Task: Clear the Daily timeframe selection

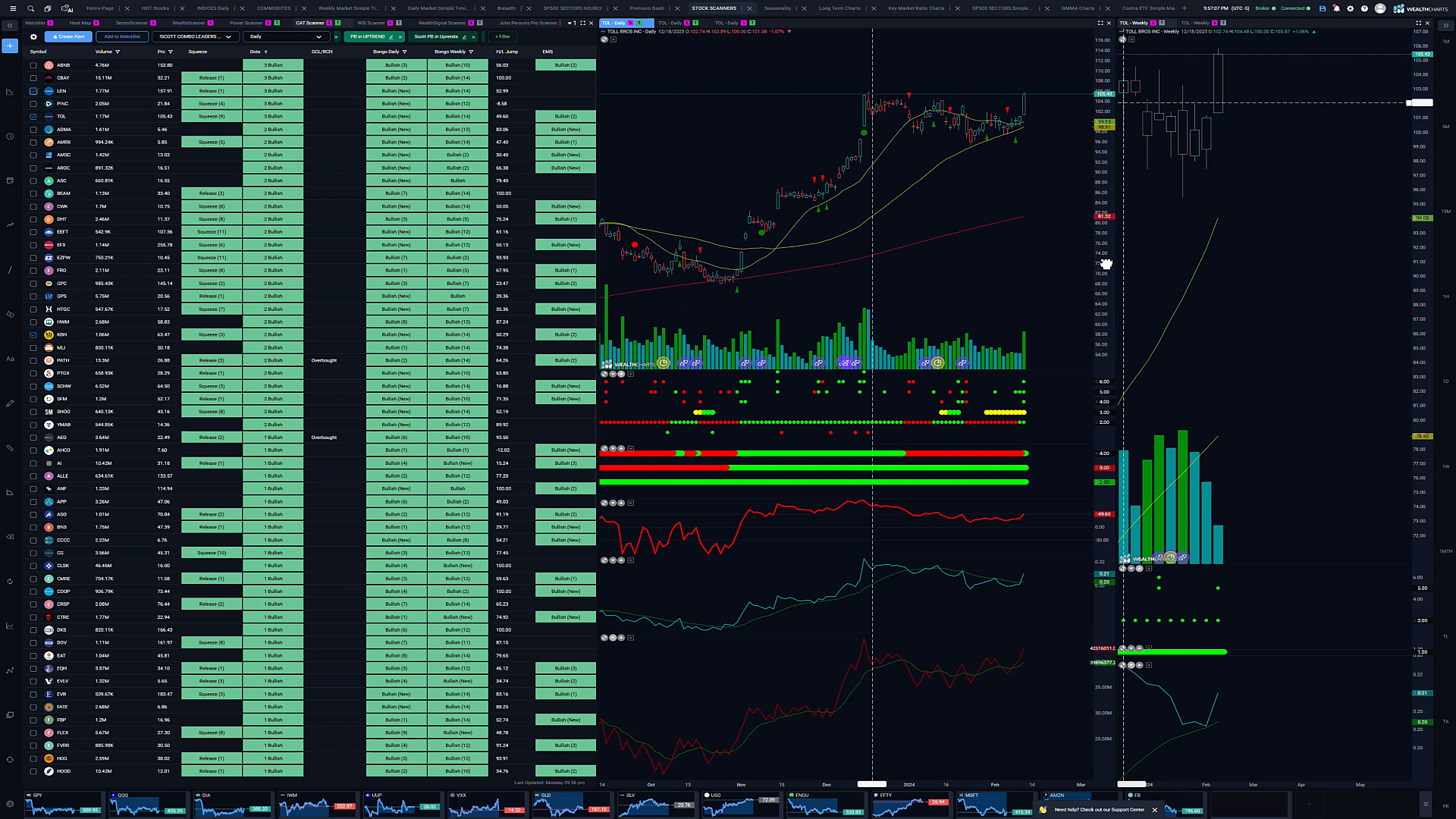Action: pos(336,36)
